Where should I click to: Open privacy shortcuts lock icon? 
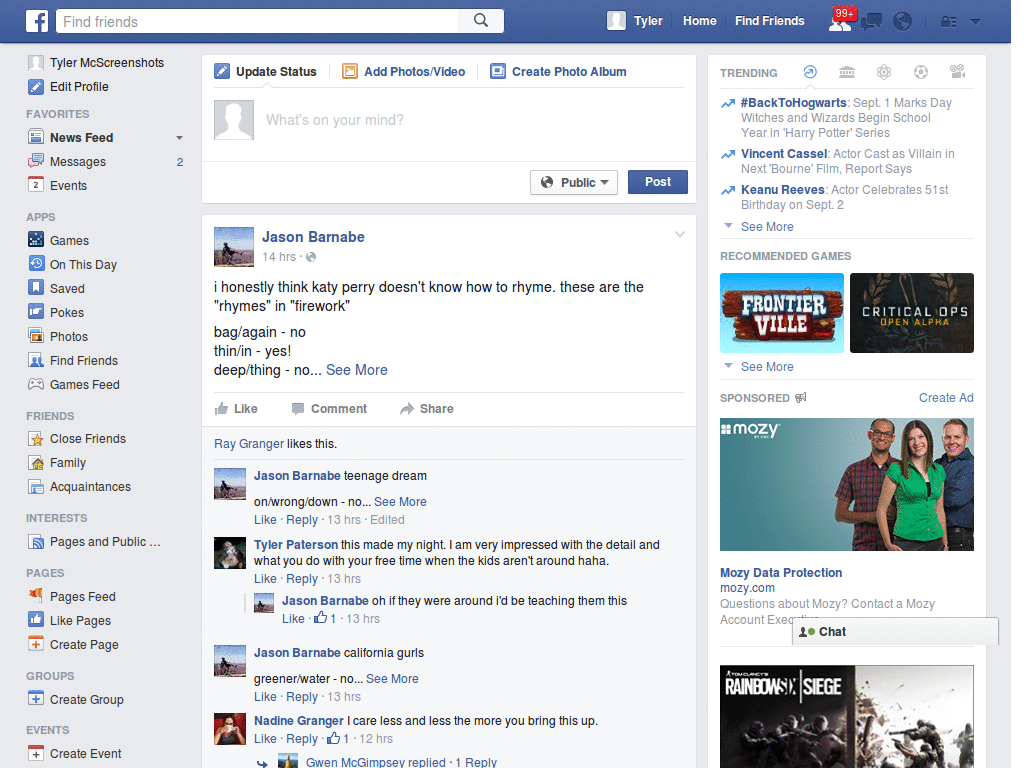tap(948, 22)
